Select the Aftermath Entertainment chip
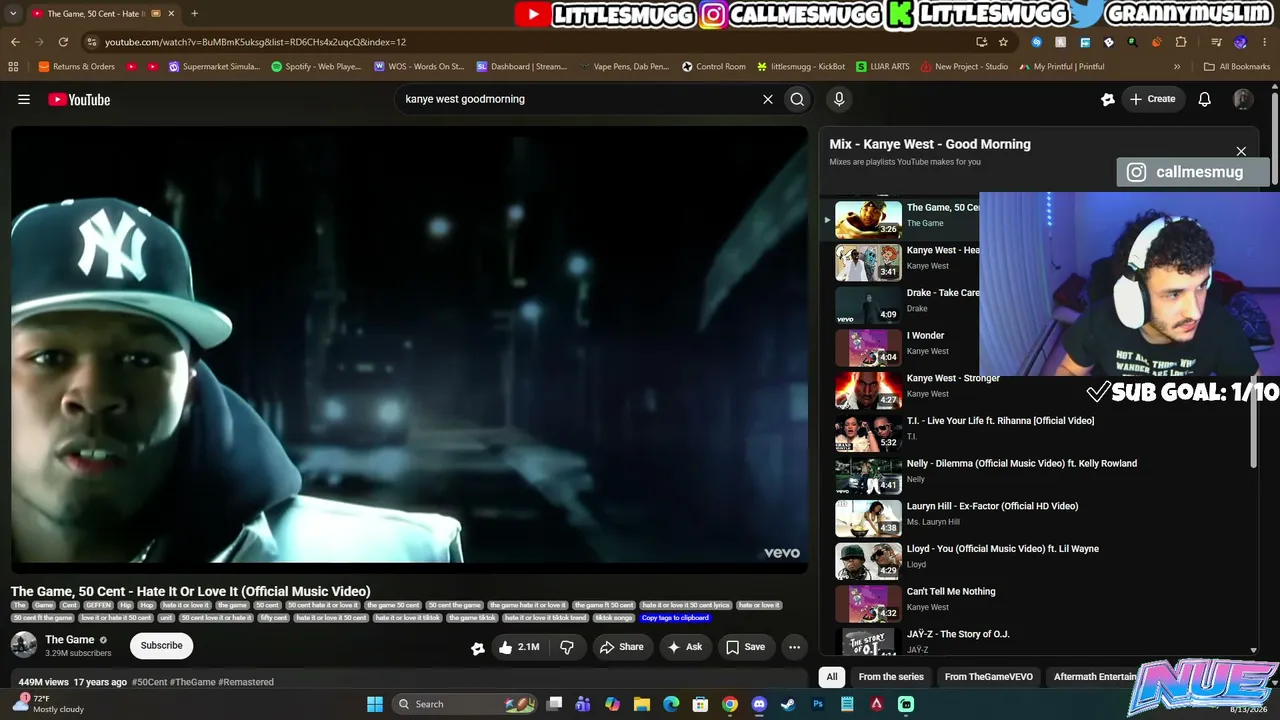1280x720 pixels. (x=1095, y=677)
